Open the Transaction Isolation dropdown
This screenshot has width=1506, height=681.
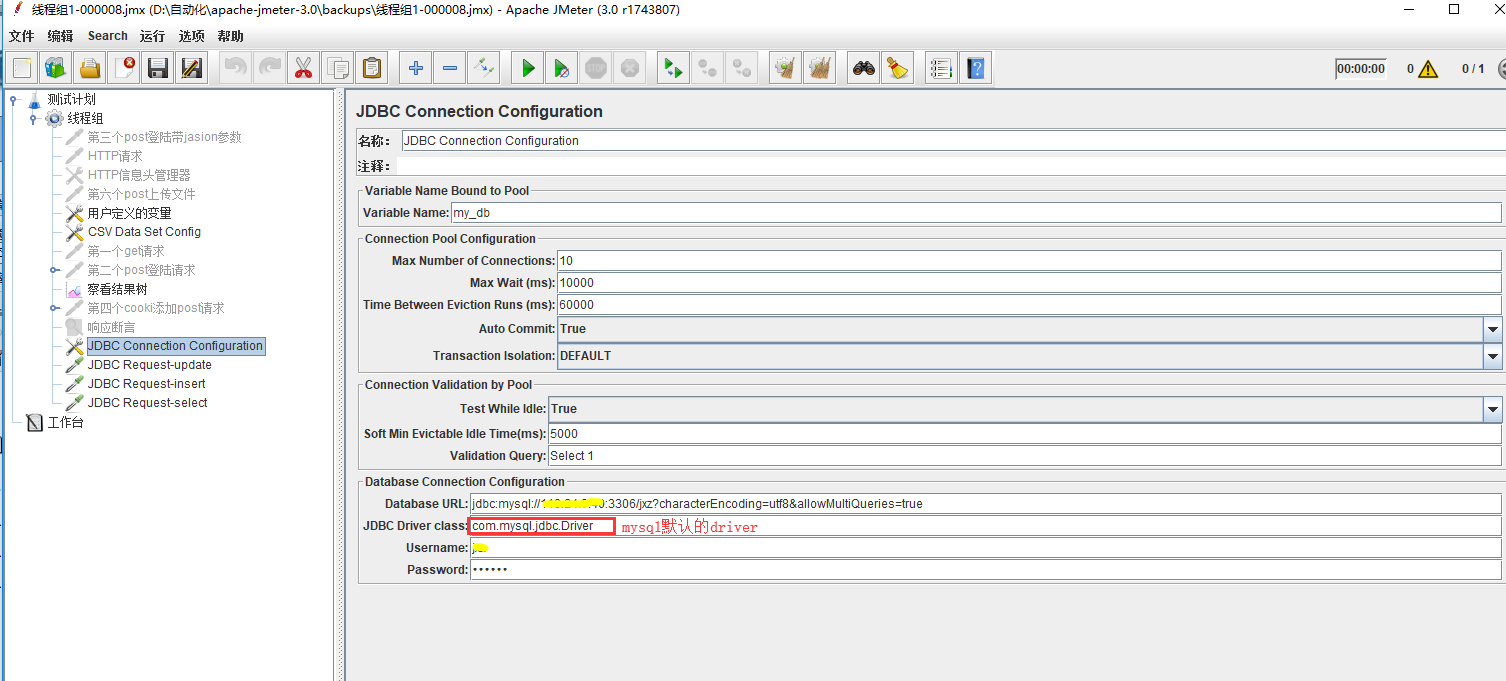(x=1493, y=356)
